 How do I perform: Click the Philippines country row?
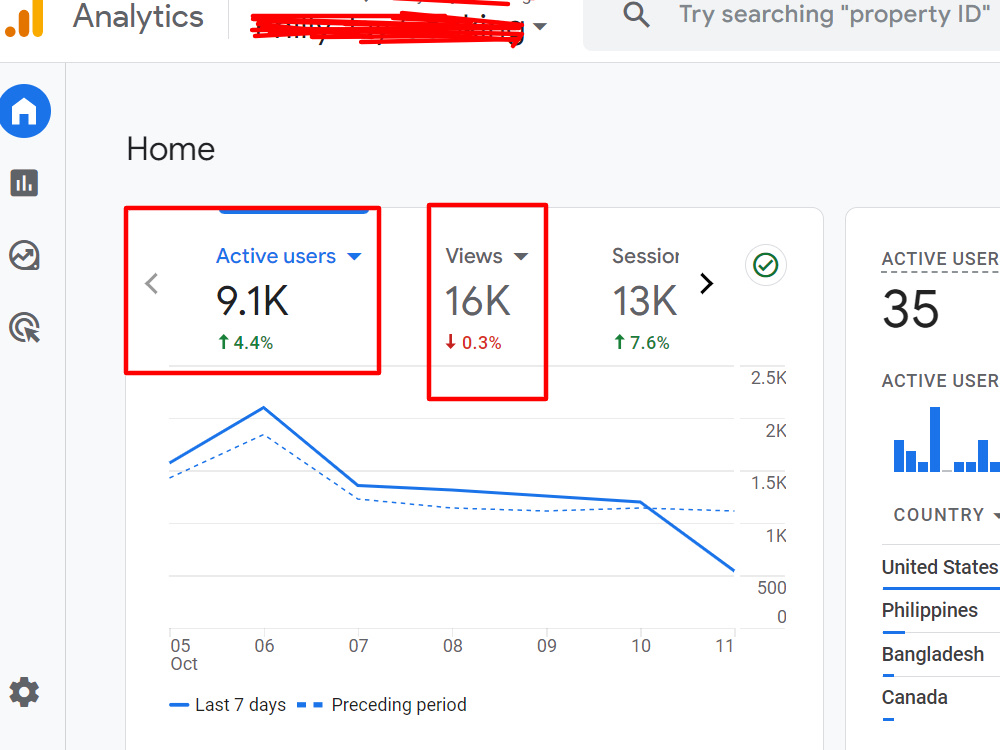941,610
